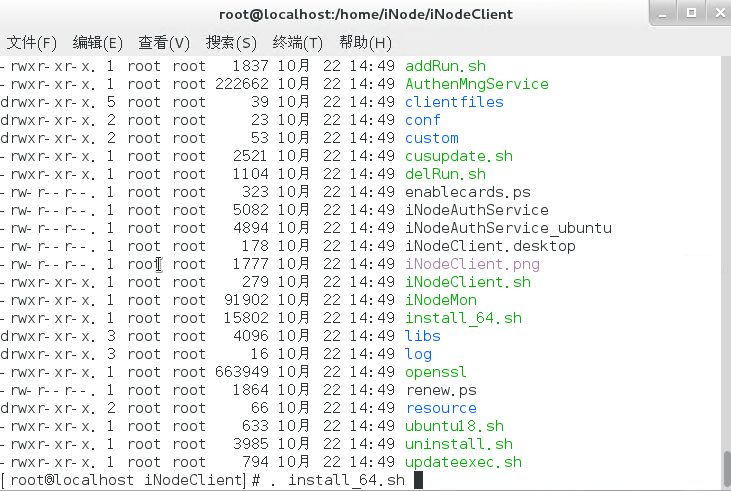The height and width of the screenshot is (491, 731).
Task: Click the iNodeClient.desktop filename
Action: [490, 246]
